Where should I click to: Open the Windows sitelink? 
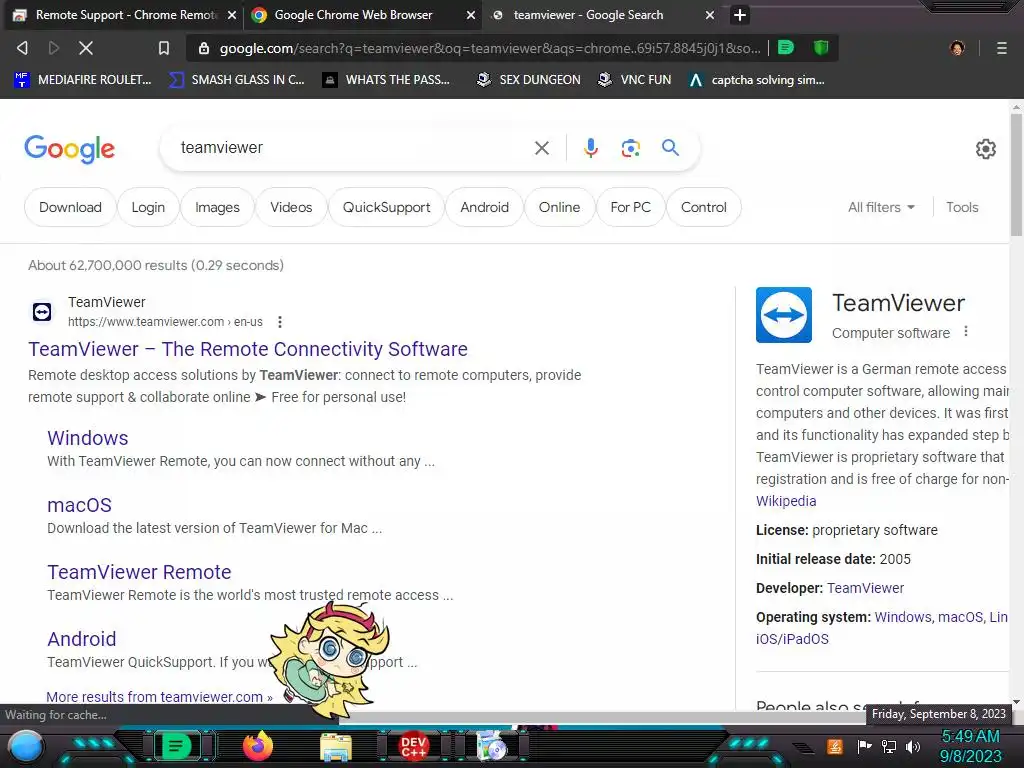88,438
